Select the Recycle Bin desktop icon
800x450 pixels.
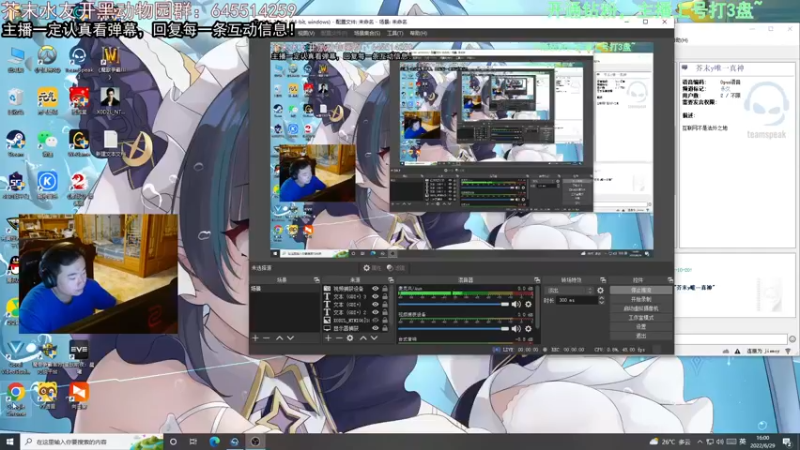coord(16,101)
